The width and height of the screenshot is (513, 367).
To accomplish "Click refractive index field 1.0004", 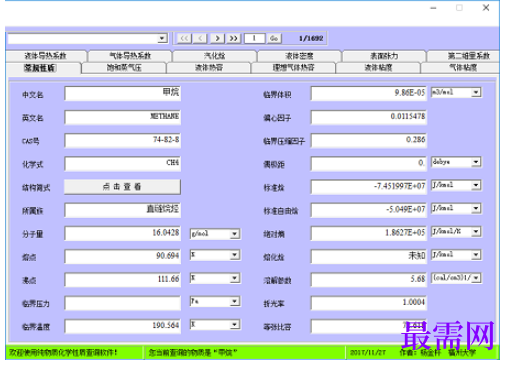I will pyautogui.click(x=369, y=303).
